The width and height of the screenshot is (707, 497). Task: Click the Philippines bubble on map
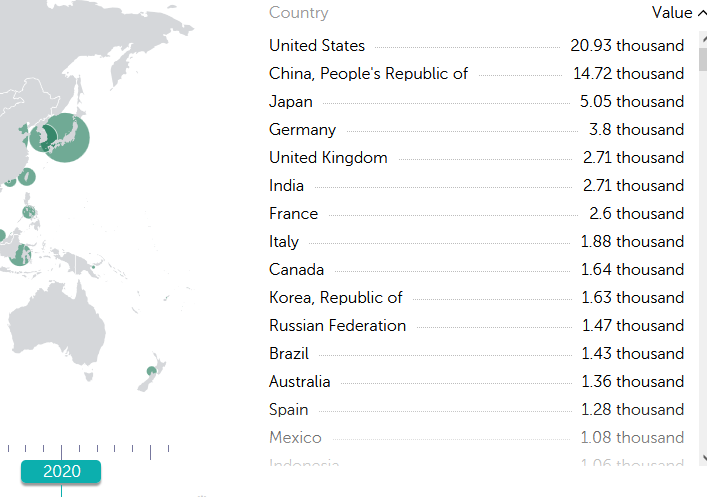(29, 212)
